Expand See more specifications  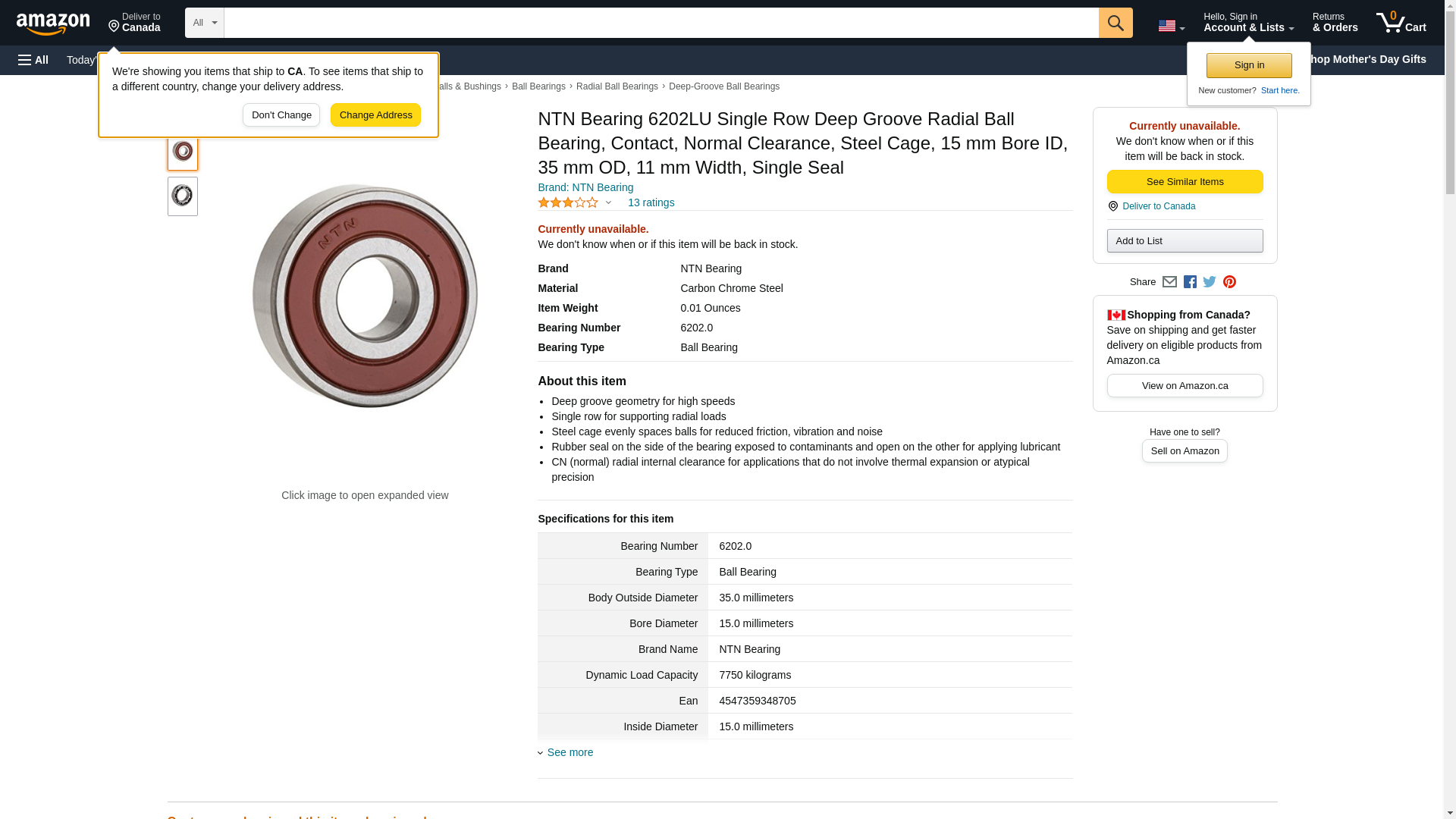[x=569, y=752]
